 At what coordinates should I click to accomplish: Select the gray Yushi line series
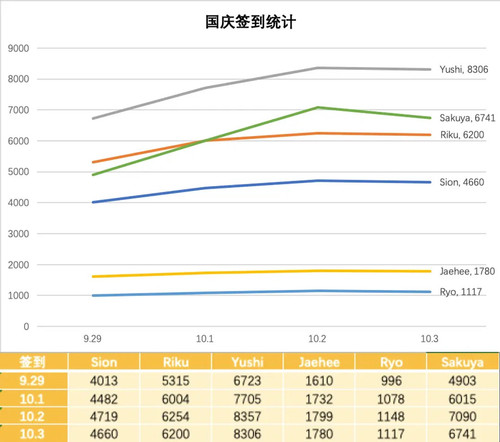click(261, 79)
